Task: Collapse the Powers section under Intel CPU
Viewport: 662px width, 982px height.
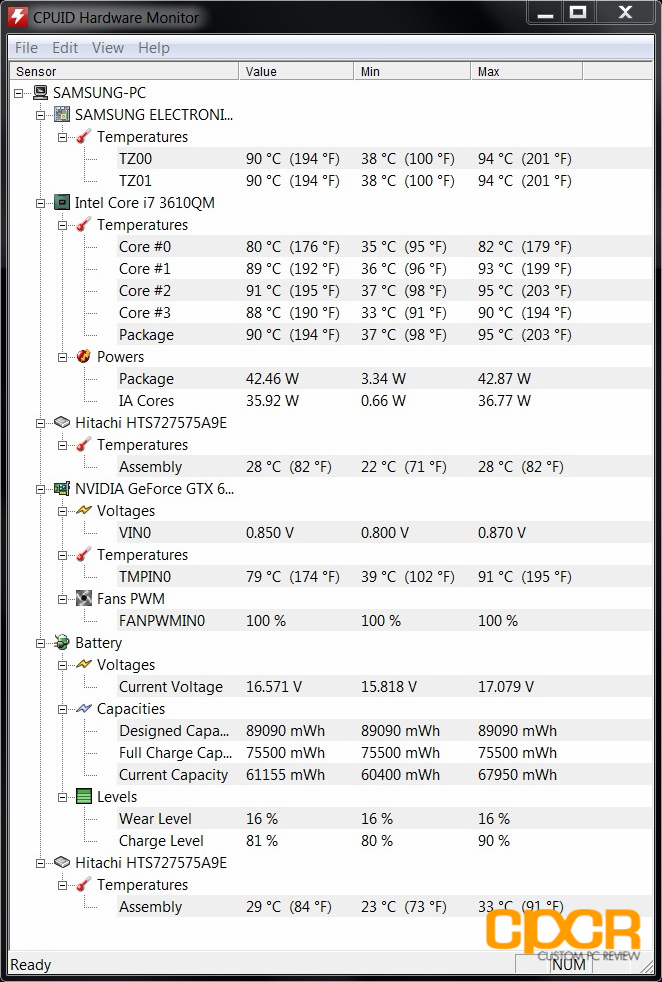Action: [63, 357]
